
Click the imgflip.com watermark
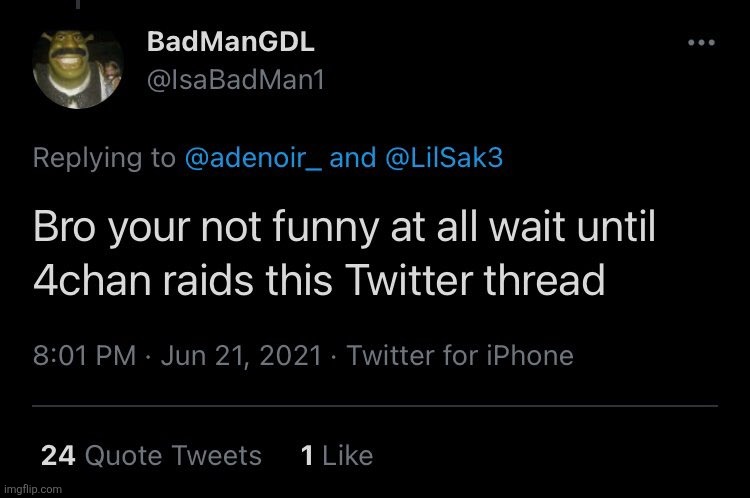32,489
